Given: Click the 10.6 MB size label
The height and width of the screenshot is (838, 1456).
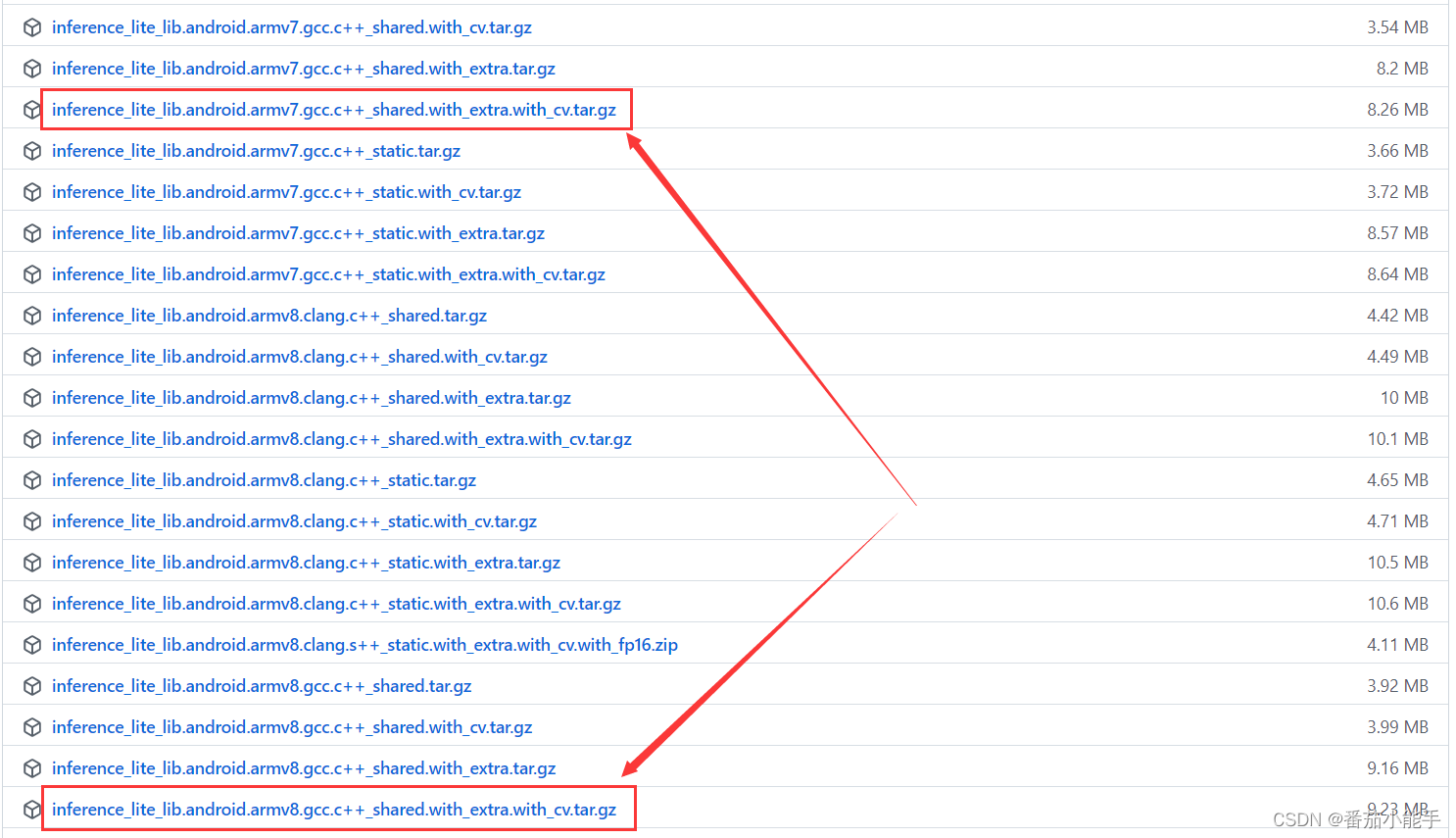Looking at the screenshot, I should (1398, 603).
